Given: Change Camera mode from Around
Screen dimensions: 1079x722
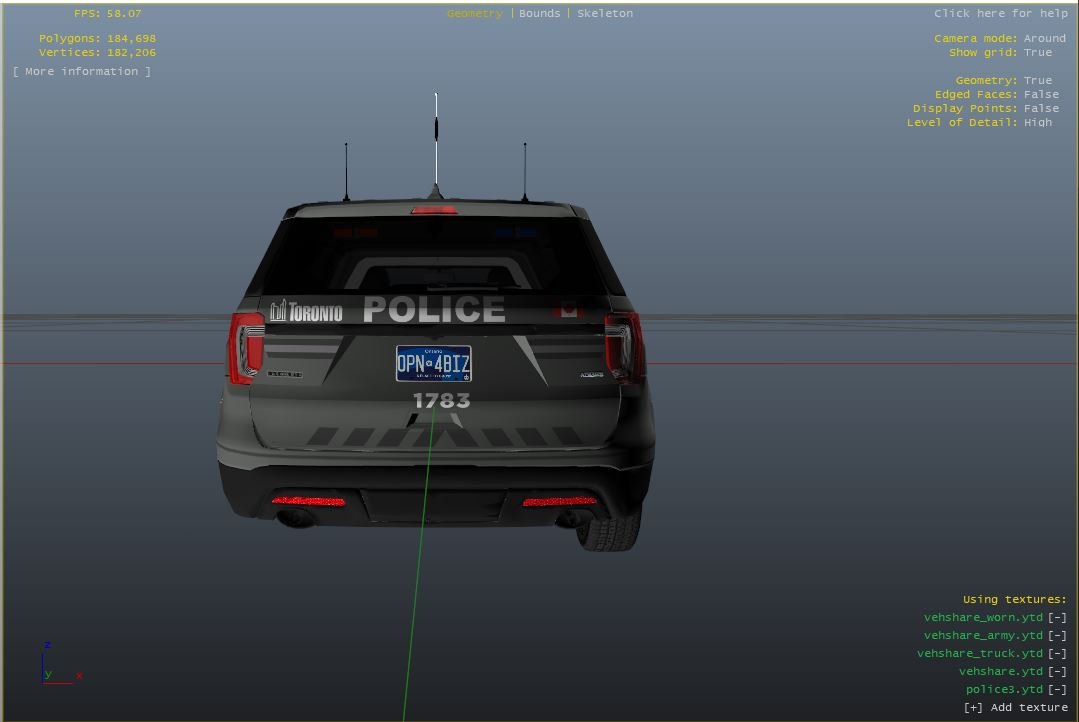Looking at the screenshot, I should 1044,39.
